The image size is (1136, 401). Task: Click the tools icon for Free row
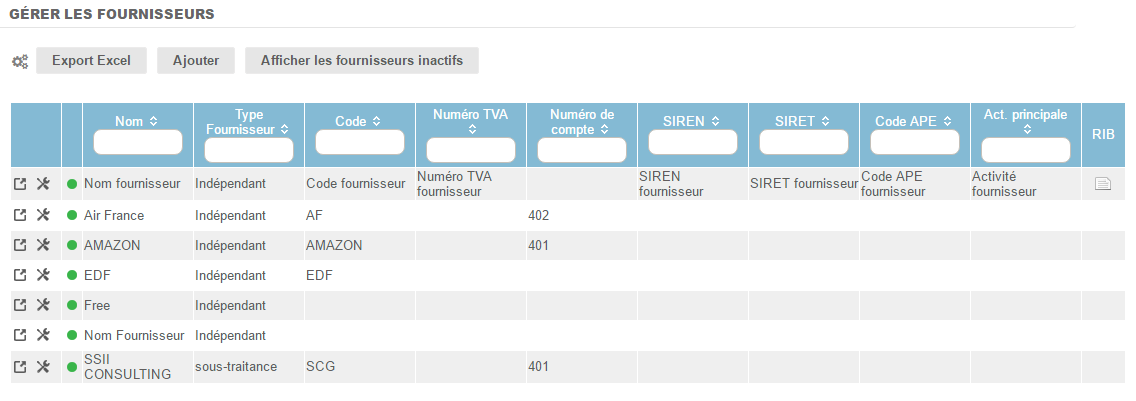point(43,305)
